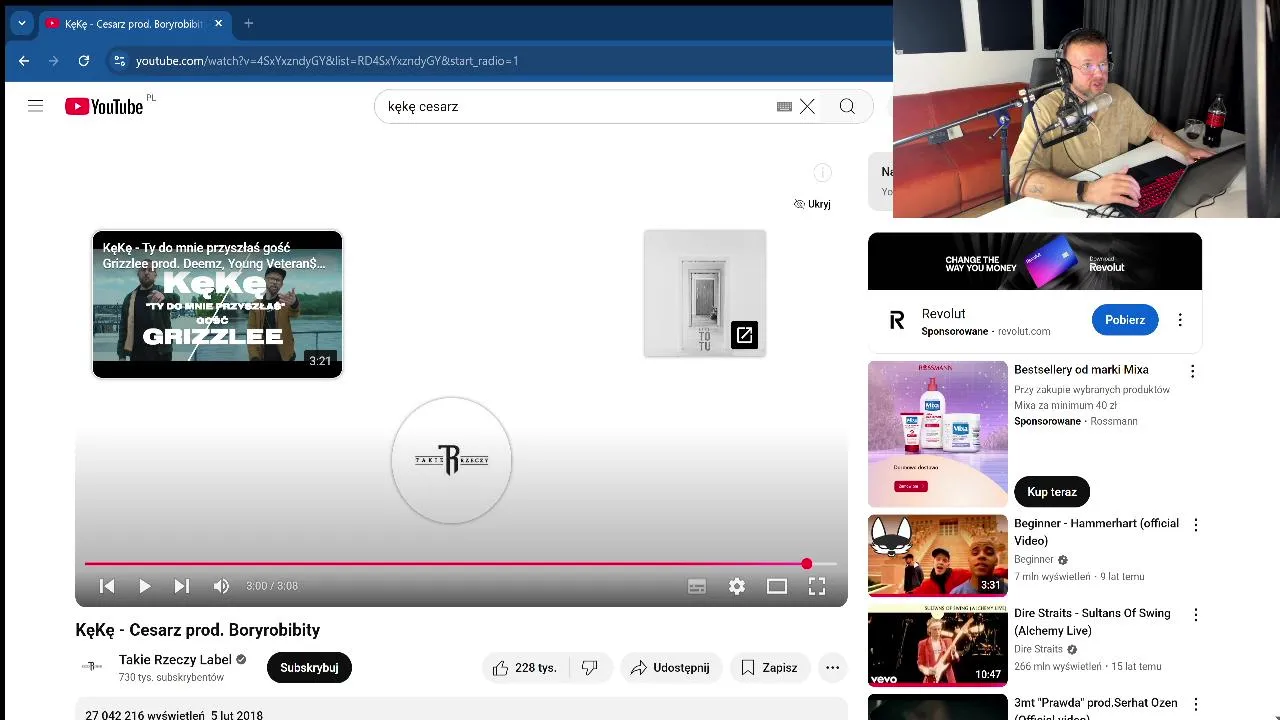The width and height of the screenshot is (1280, 720).
Task: Dislike the video with thumbs down
Action: click(590, 668)
